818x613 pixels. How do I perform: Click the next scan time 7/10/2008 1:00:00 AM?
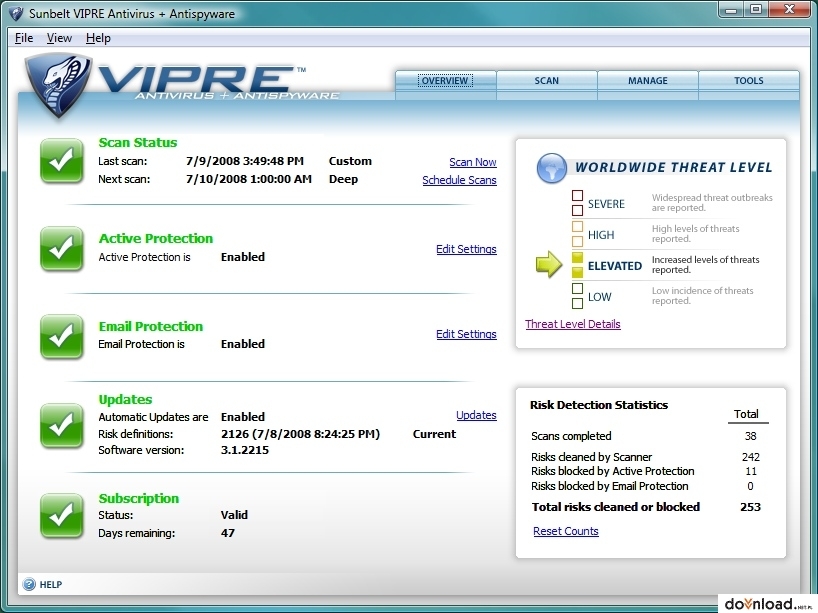click(249, 179)
